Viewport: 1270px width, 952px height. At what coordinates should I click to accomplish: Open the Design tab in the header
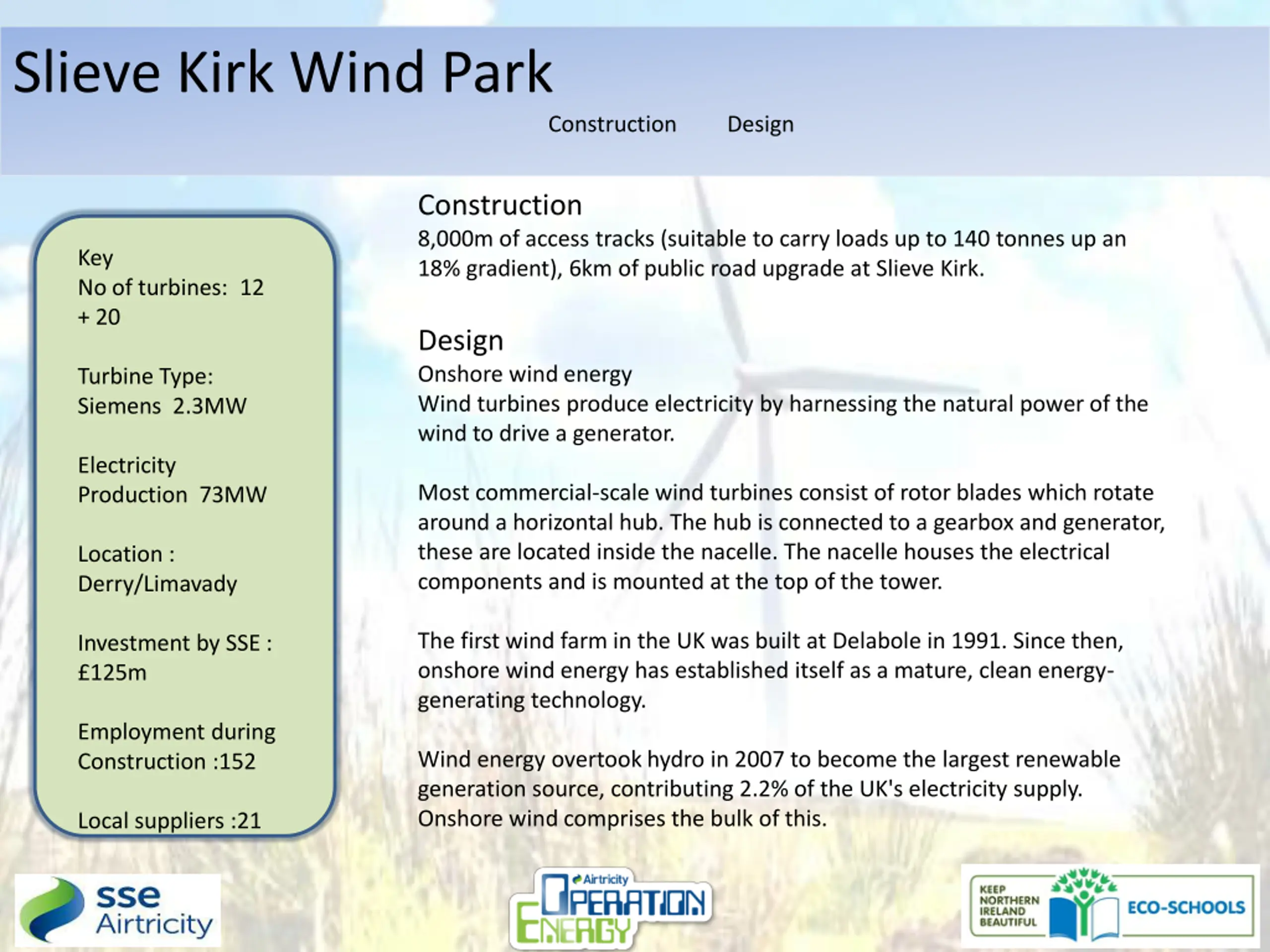pos(760,124)
